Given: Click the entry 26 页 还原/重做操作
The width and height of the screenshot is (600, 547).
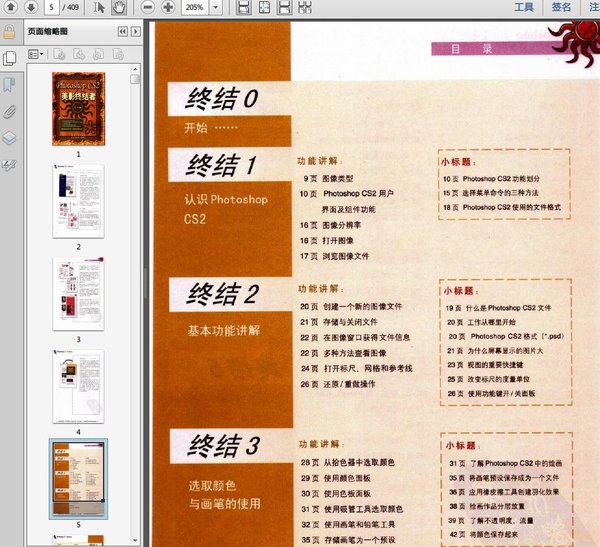Looking at the screenshot, I should [x=338, y=384].
